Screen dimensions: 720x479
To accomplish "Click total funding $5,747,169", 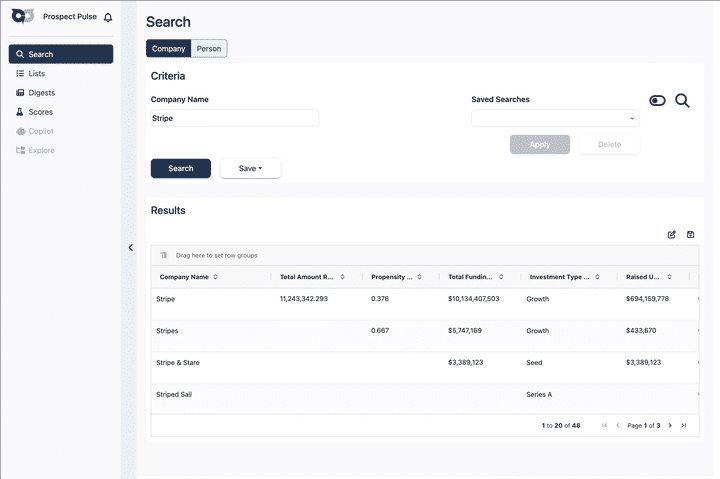I will point(465,331).
